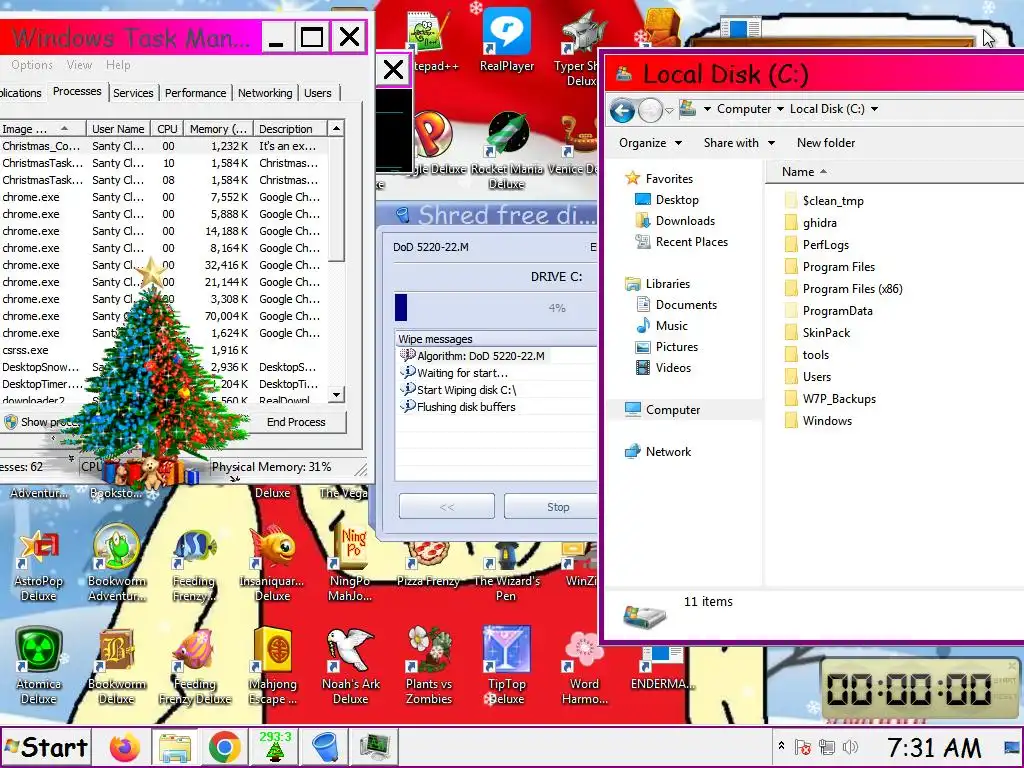1024x768 pixels.
Task: Open RealPlayer desktop shortcut
Action: [507, 40]
